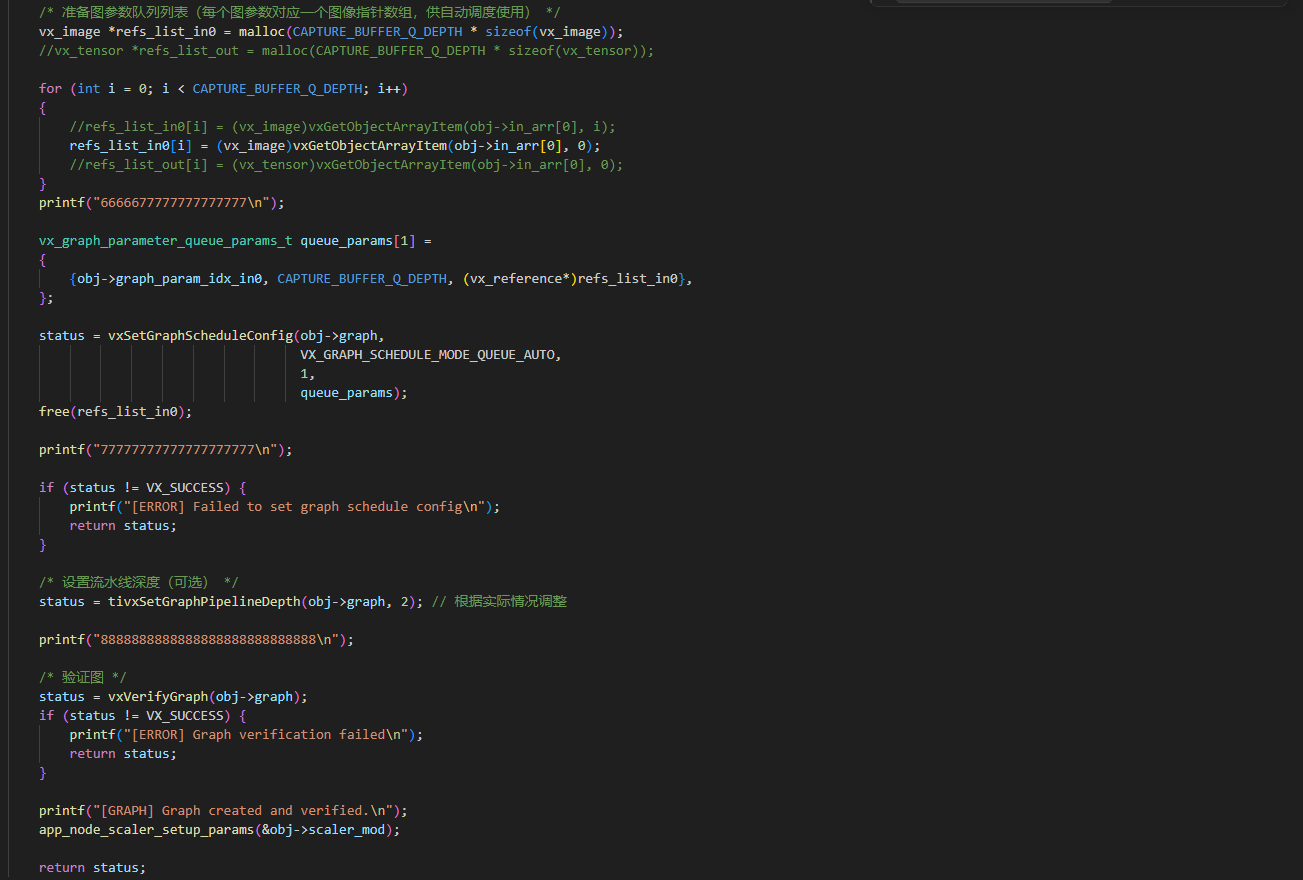1303x880 pixels.
Task: Click the queue_params); argument line
Action: tap(354, 392)
